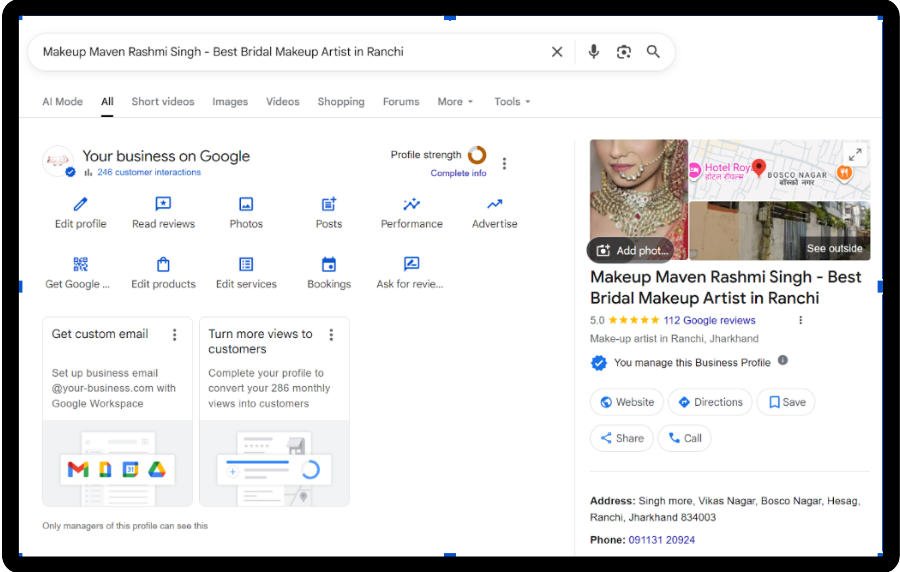Click the Advertise trend icon

[x=495, y=204]
